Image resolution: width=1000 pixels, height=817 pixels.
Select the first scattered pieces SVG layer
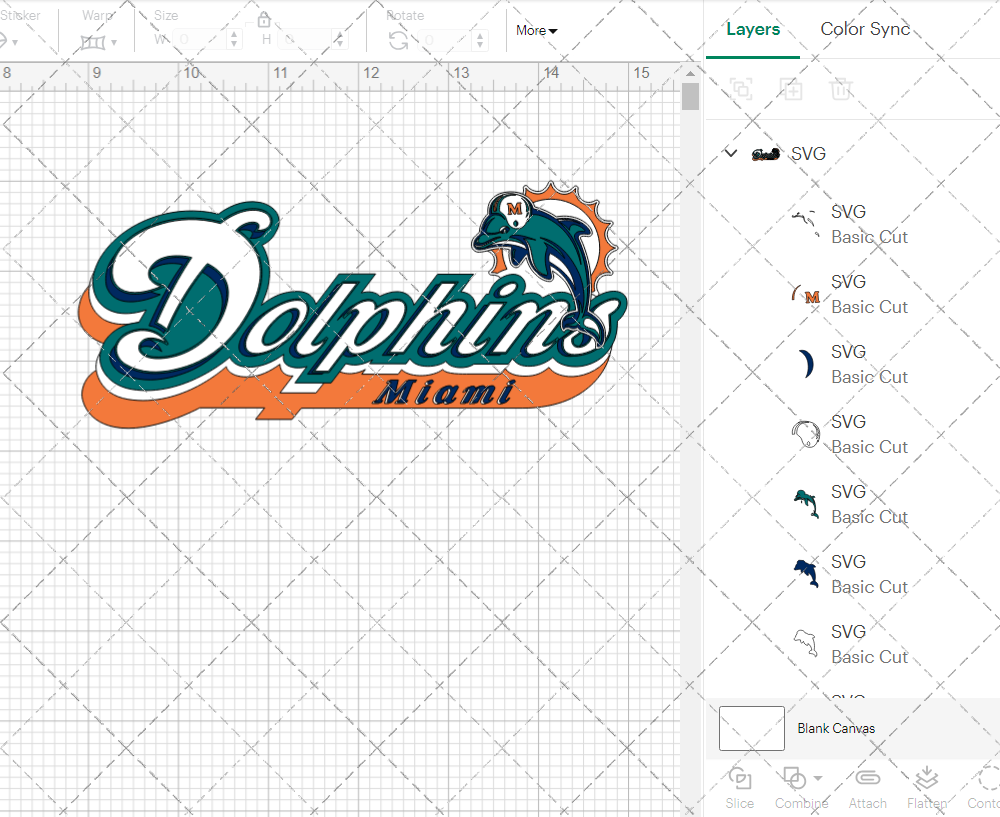pyautogui.click(x=852, y=224)
